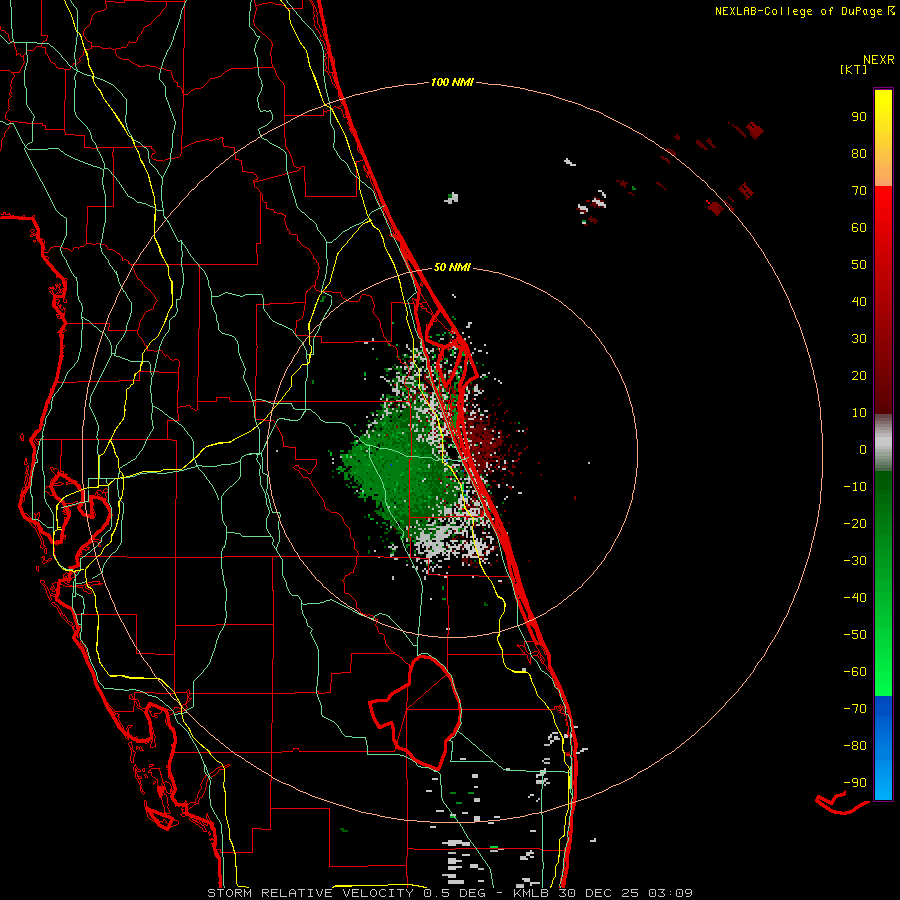Click the Lake Okeechobee outline on the map
This screenshot has height=900, width=900.
pyautogui.click(x=416, y=712)
